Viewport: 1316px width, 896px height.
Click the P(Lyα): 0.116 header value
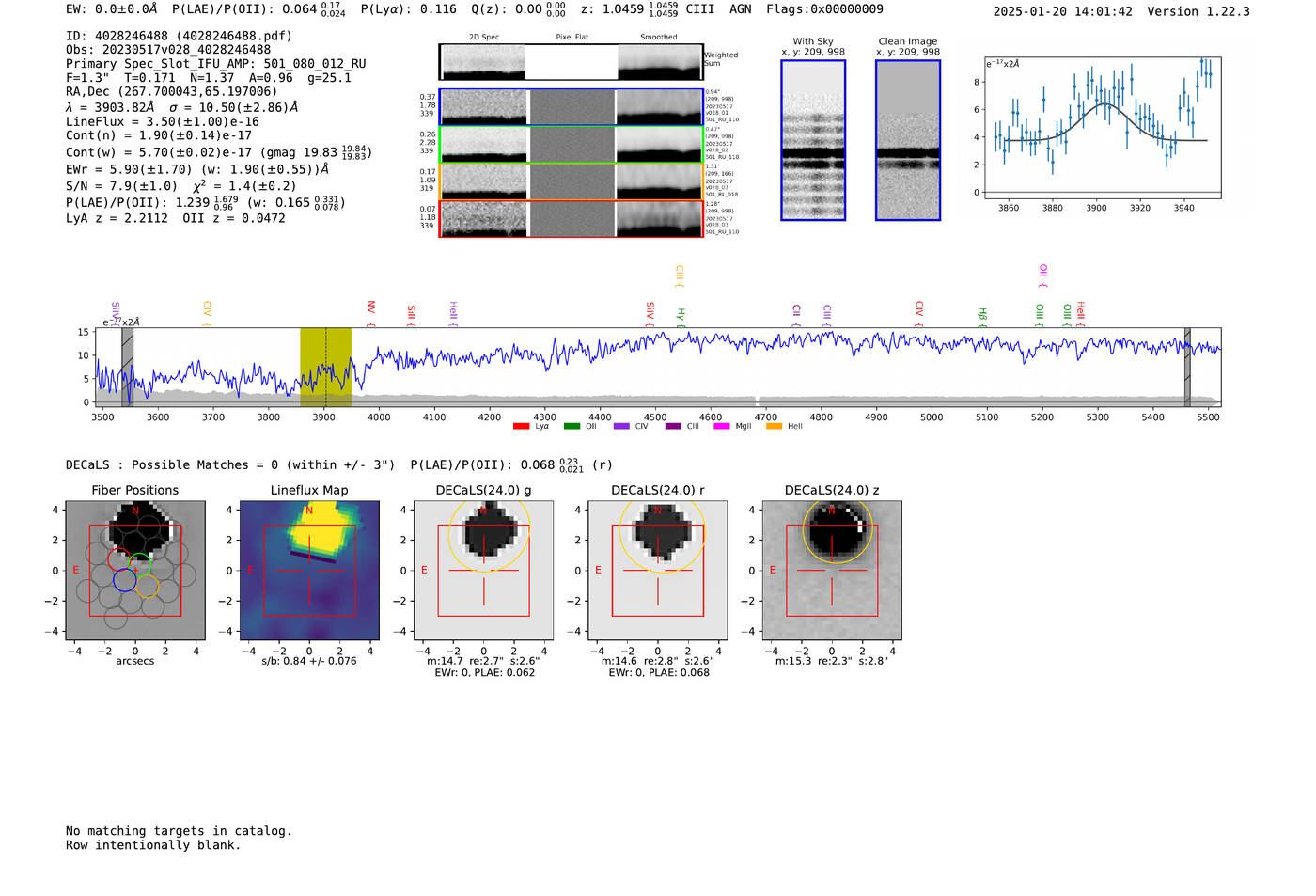point(409,9)
